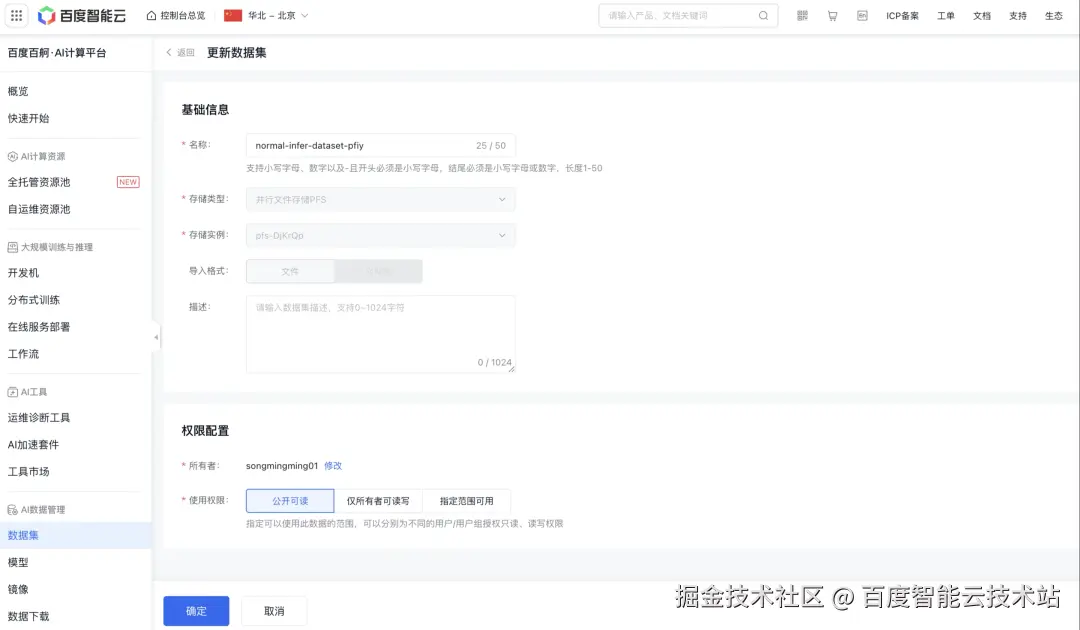Screen dimensions: 1080x630
Task: Click the 取消 cancel button
Action: pyautogui.click(x=274, y=611)
